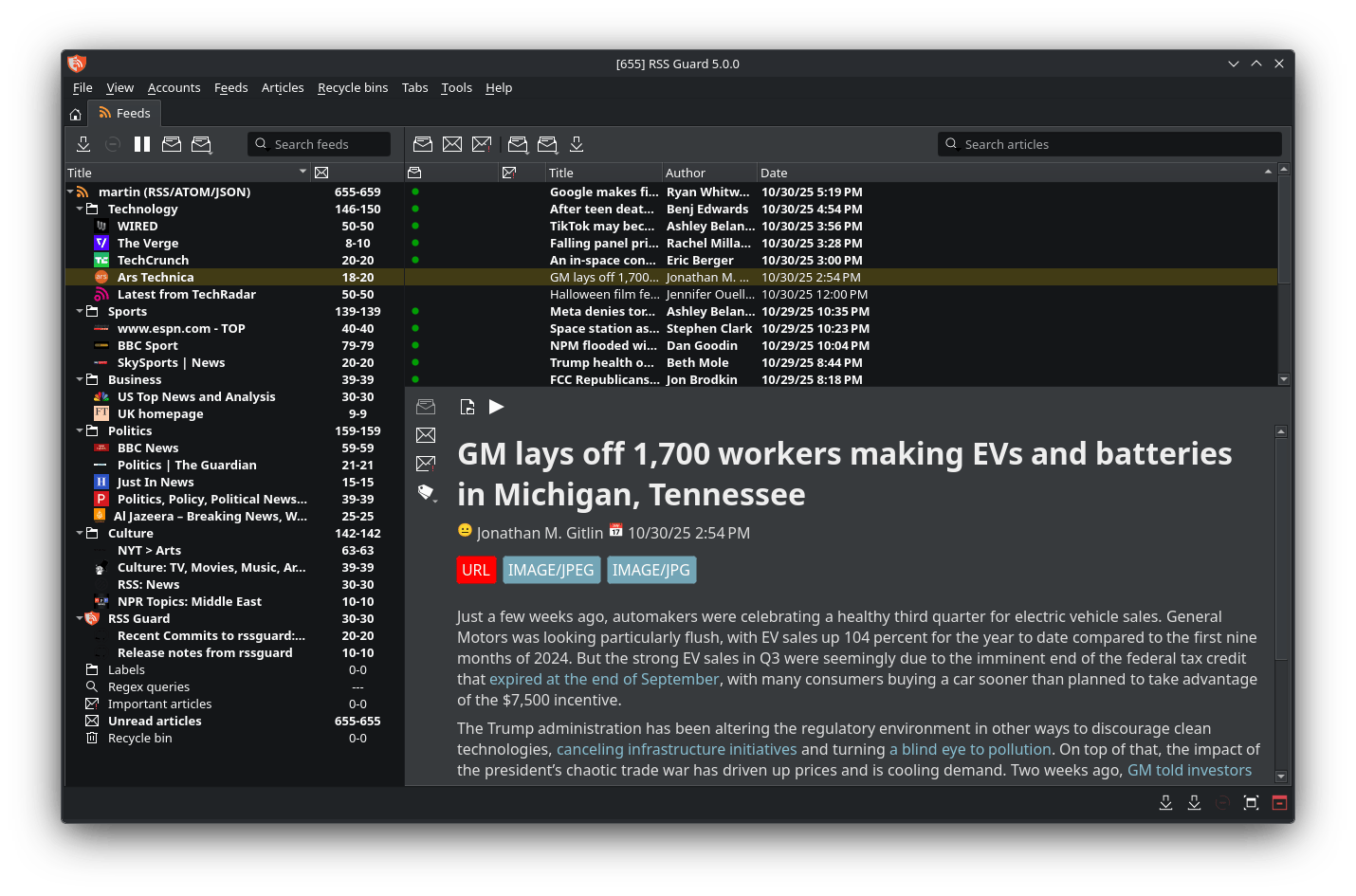Toggle read dot for Google makes fi... article

(x=415, y=192)
